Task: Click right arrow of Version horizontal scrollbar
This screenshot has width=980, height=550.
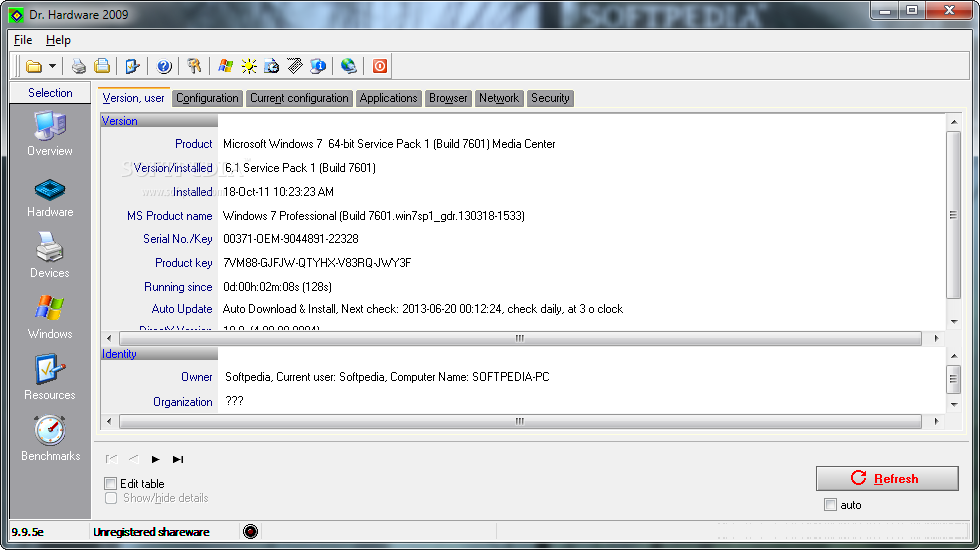Action: 936,338
